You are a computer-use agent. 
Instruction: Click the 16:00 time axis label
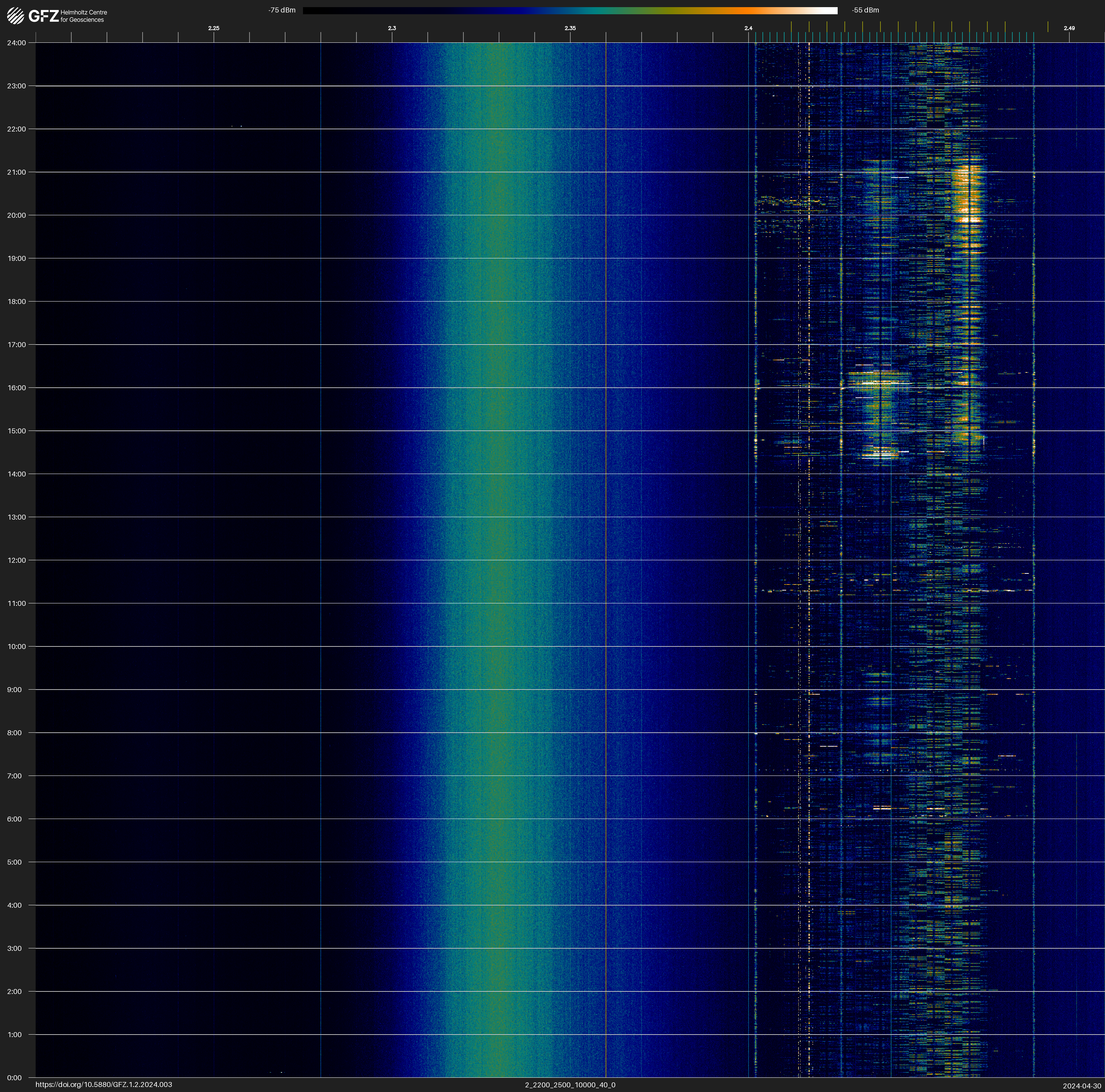[16, 388]
